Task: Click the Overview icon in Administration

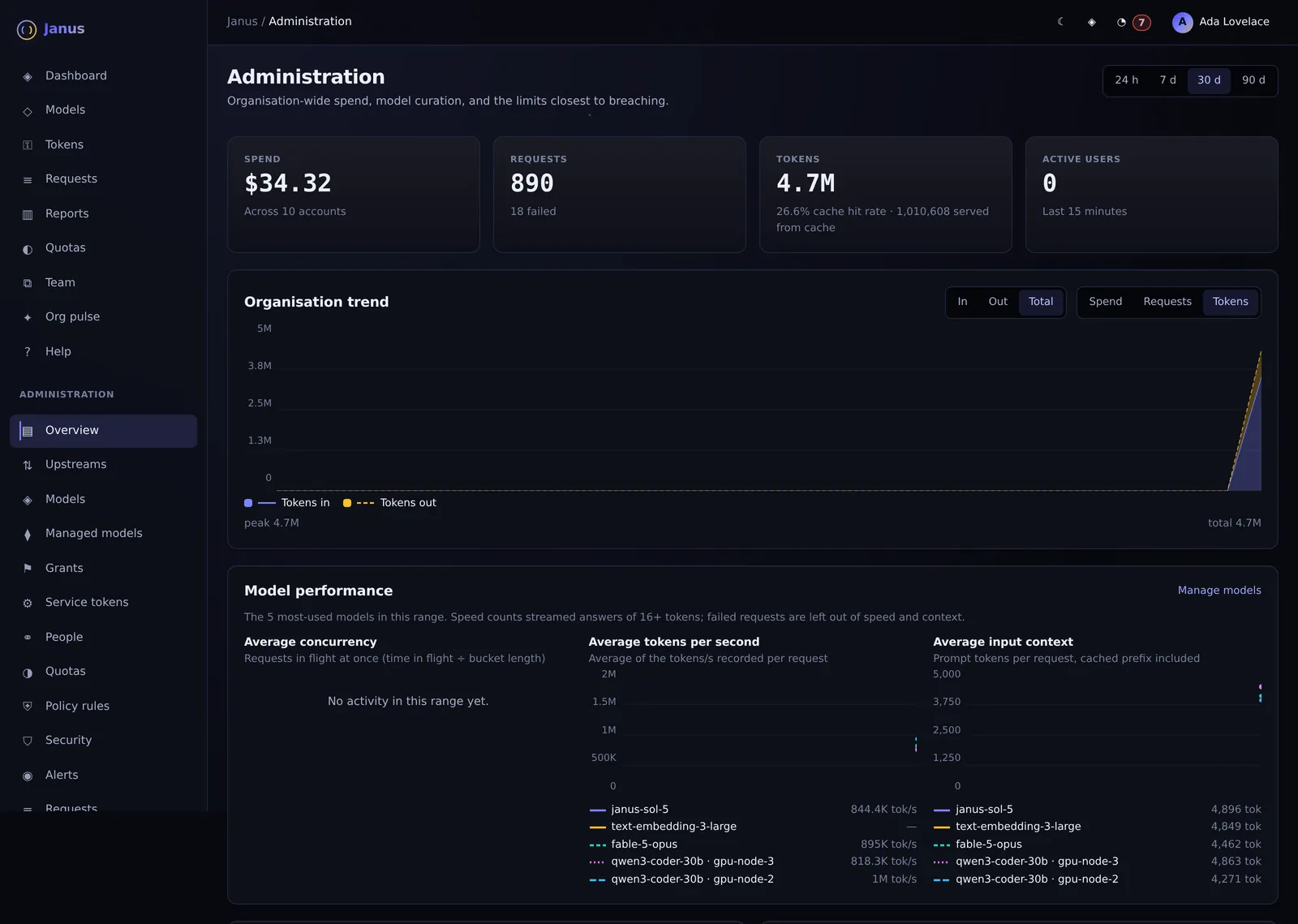Action: (28, 431)
